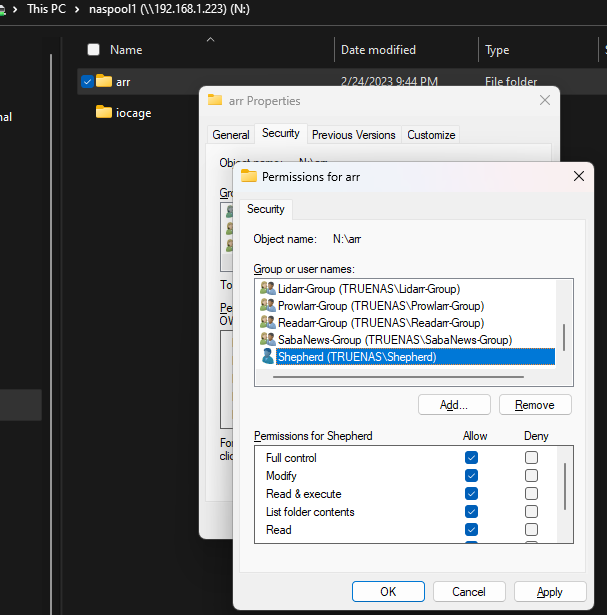Click the Lidarr-Group user group icon
The image size is (607, 615).
[267, 289]
